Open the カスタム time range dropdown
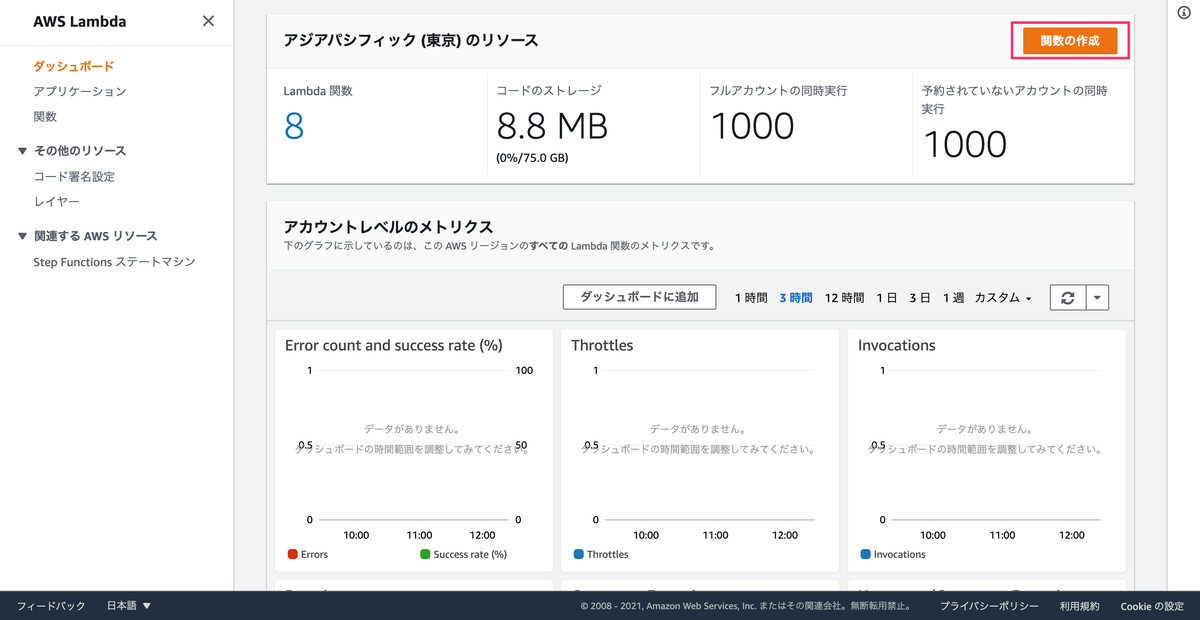Screen dimensions: 1200x620 click(x=1003, y=298)
